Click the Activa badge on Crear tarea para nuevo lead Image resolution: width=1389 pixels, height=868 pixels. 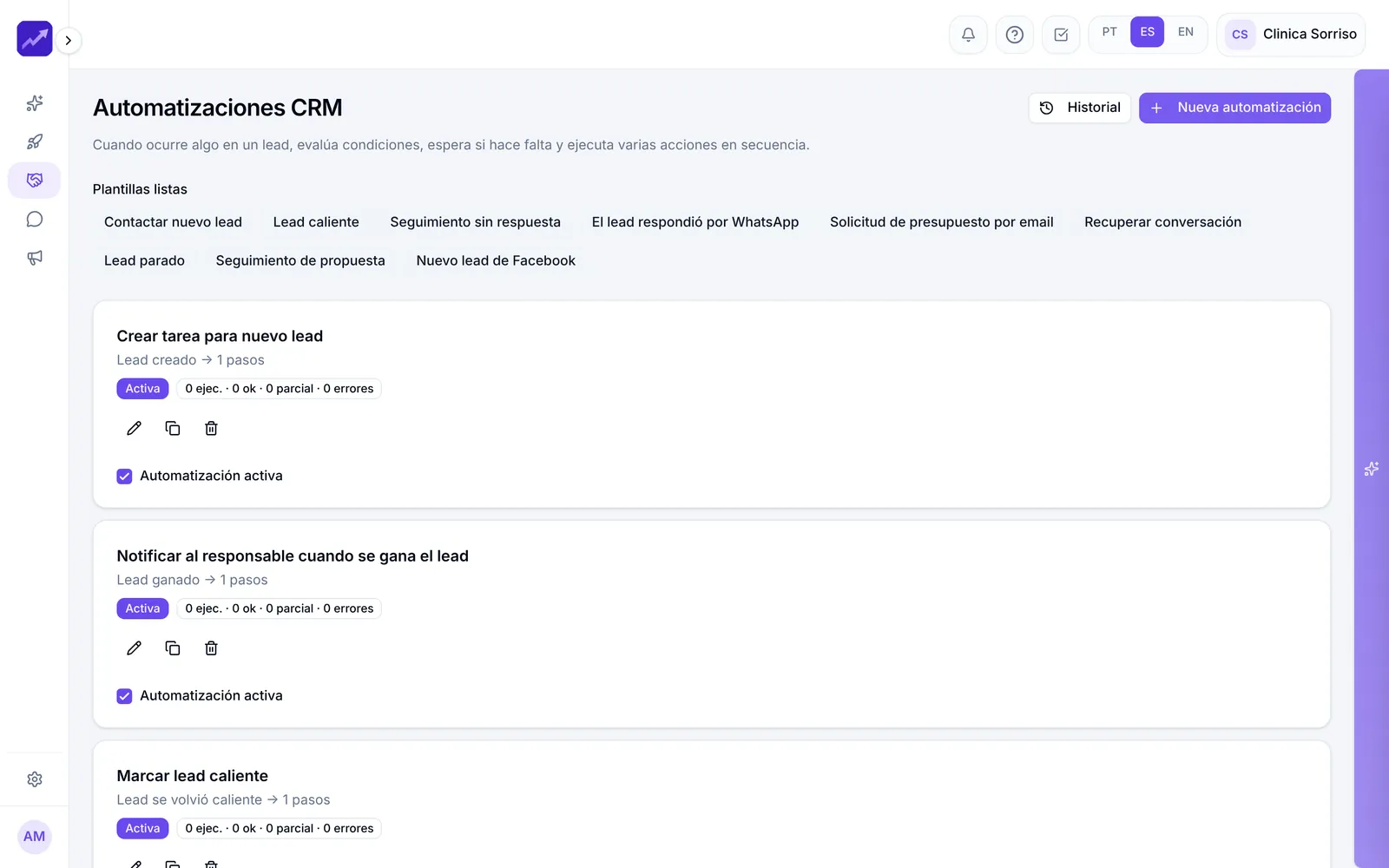tap(142, 389)
